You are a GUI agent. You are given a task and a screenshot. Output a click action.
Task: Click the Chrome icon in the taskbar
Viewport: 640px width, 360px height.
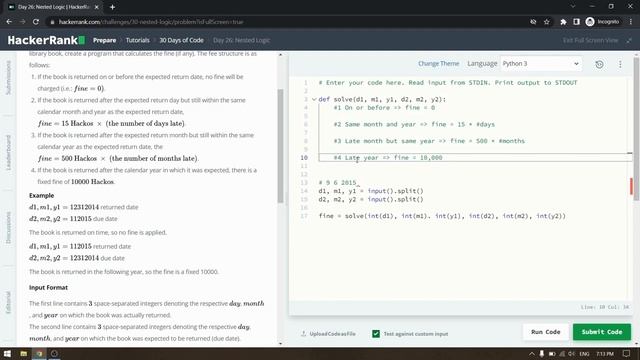[x=39, y=353]
